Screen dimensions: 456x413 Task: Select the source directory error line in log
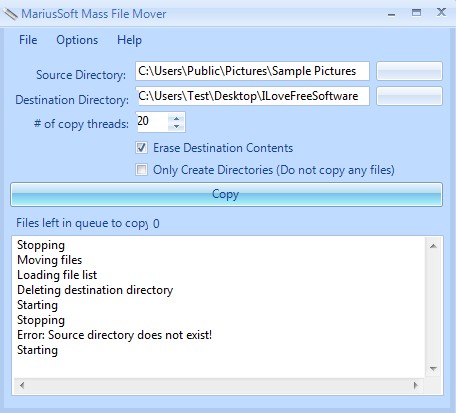114,335
